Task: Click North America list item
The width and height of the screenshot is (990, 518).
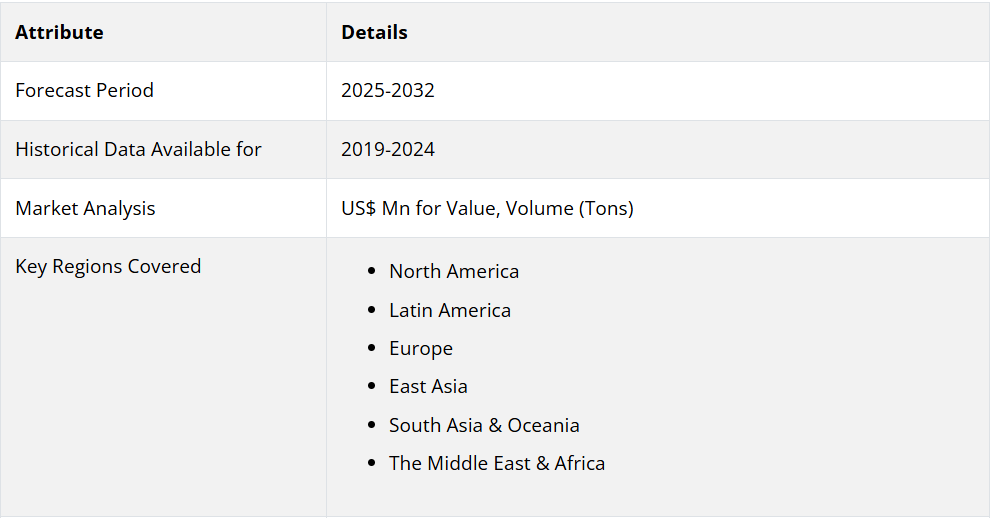Action: tap(454, 271)
